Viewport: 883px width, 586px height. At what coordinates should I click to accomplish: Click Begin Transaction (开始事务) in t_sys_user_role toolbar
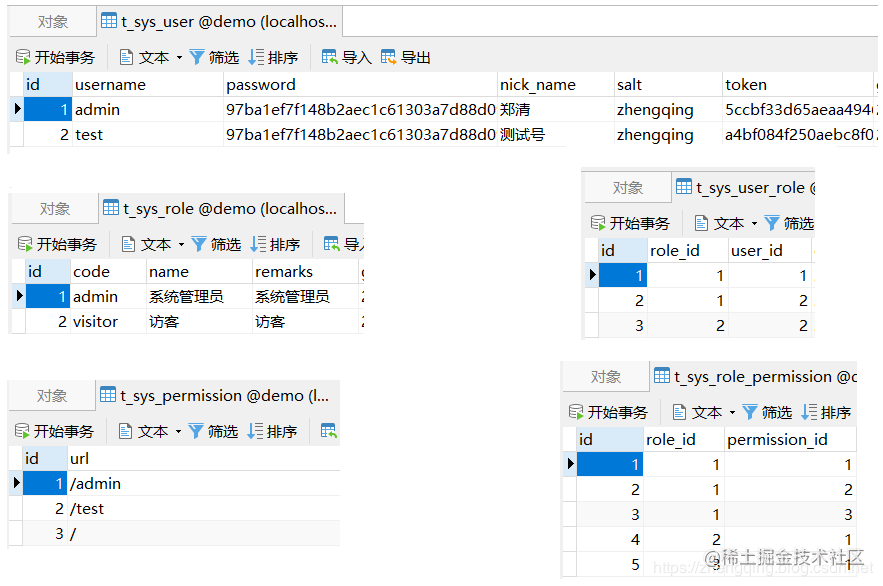click(631, 223)
